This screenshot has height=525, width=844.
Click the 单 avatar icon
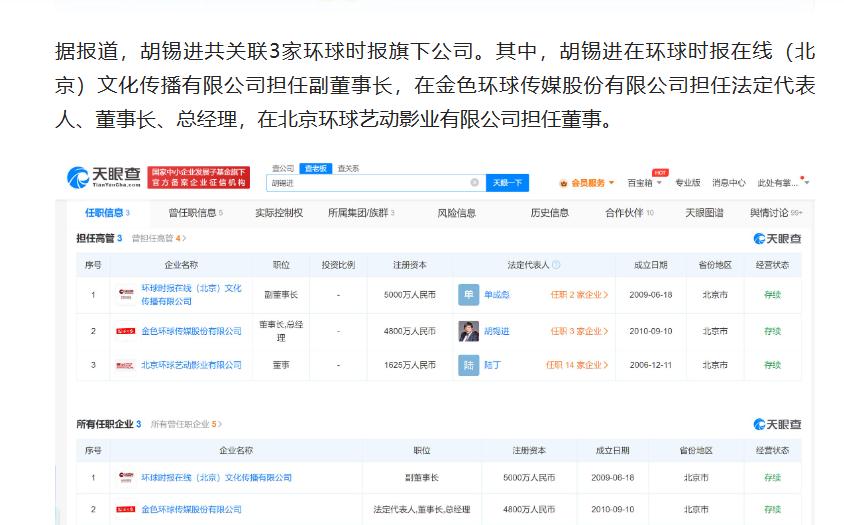[468, 295]
